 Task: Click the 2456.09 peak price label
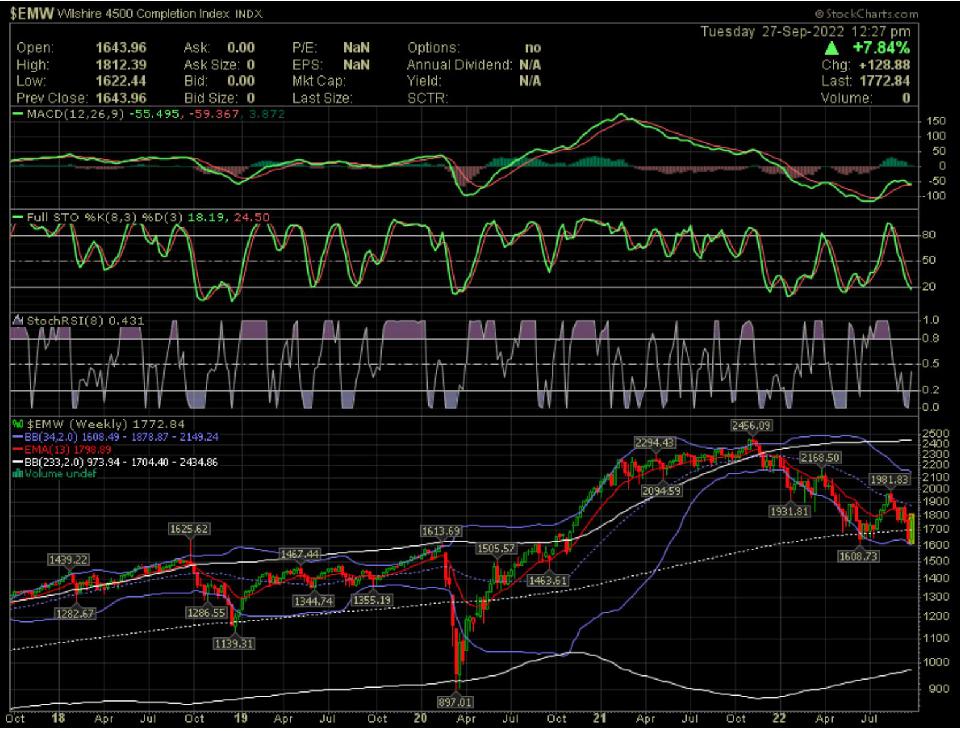751,425
